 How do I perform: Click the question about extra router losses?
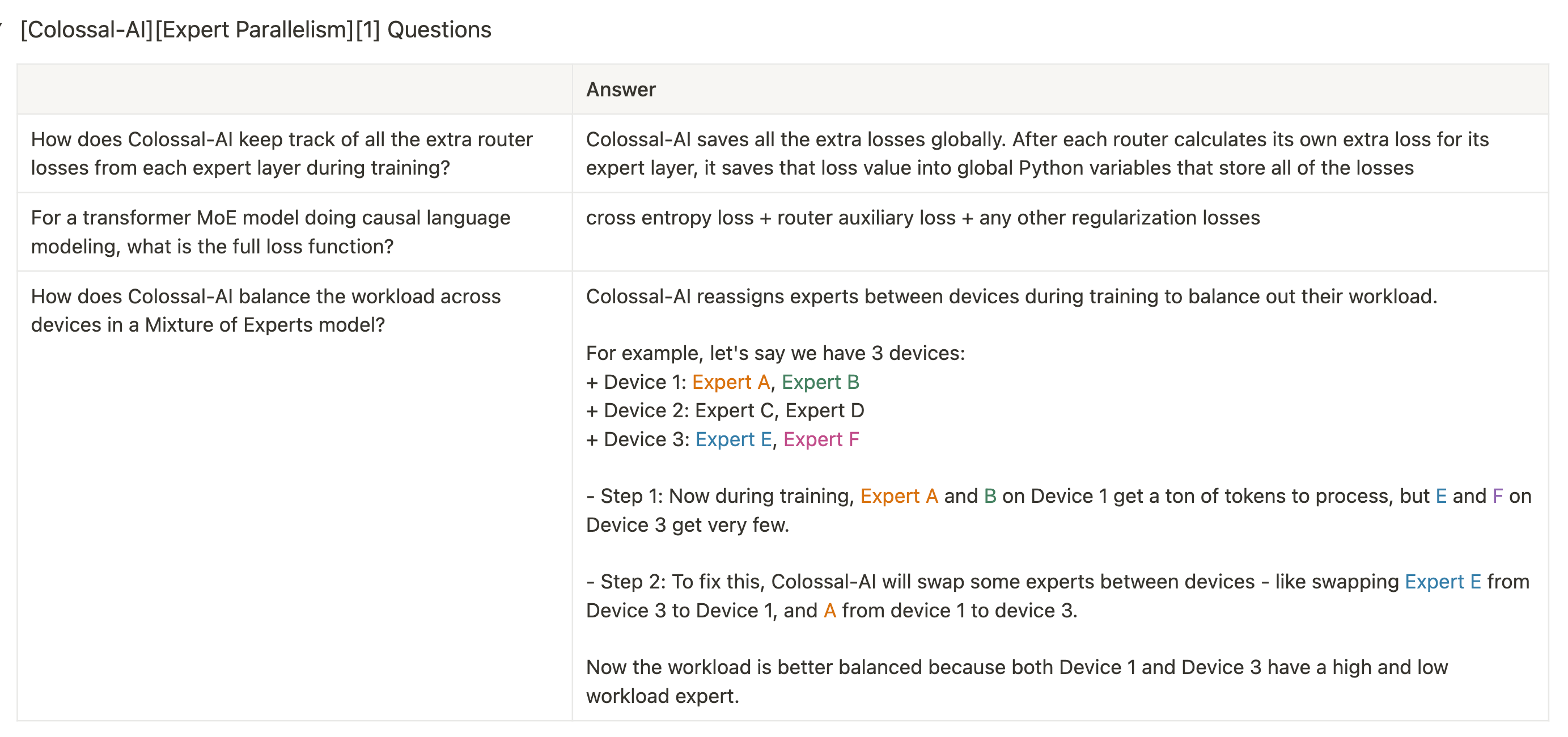(x=282, y=154)
